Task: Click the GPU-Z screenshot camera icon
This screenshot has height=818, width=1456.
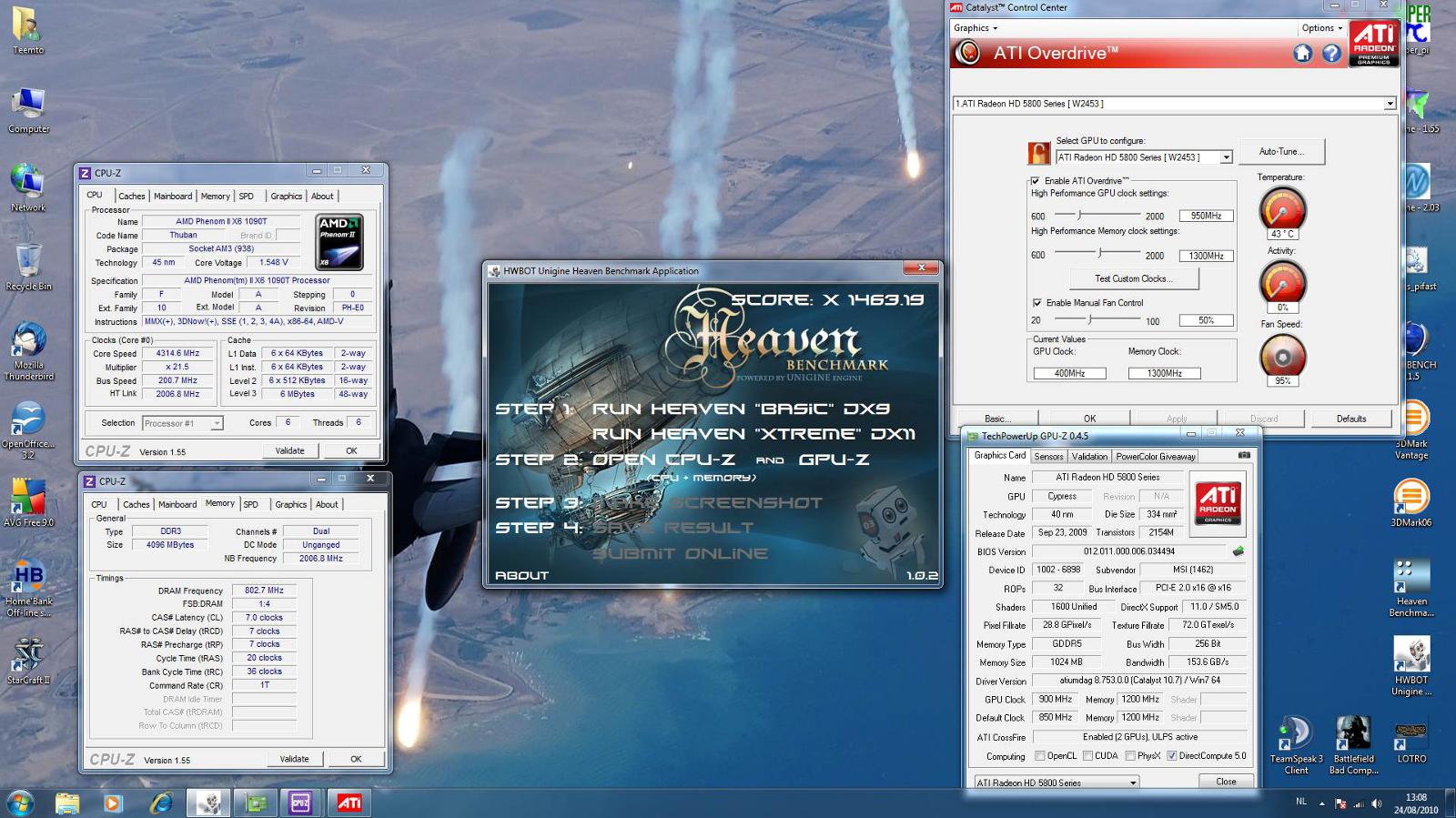Action: pyautogui.click(x=1244, y=455)
